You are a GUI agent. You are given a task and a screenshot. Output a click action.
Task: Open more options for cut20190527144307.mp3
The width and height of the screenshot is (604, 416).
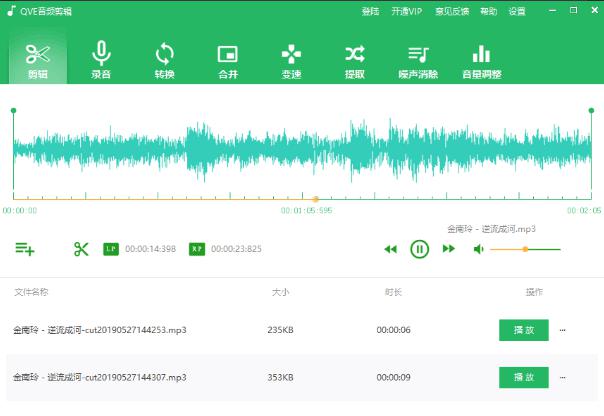[563, 377]
